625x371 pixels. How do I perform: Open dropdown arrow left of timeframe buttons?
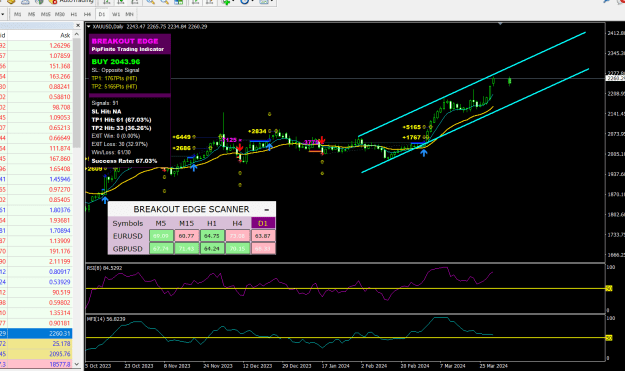pyautogui.click(x=3, y=14)
